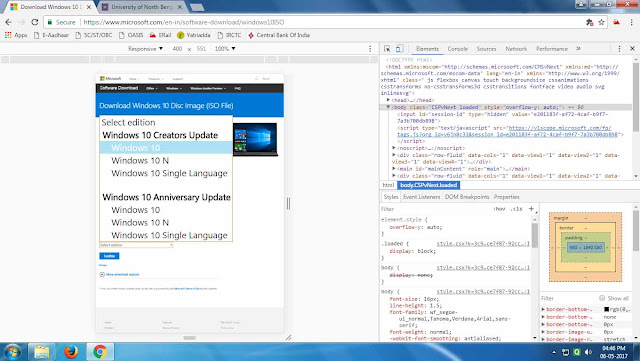This screenshot has width=640, height=361.
Task: Choose Windows 10 Single Language under Anniversary Update
Action: click(166, 235)
